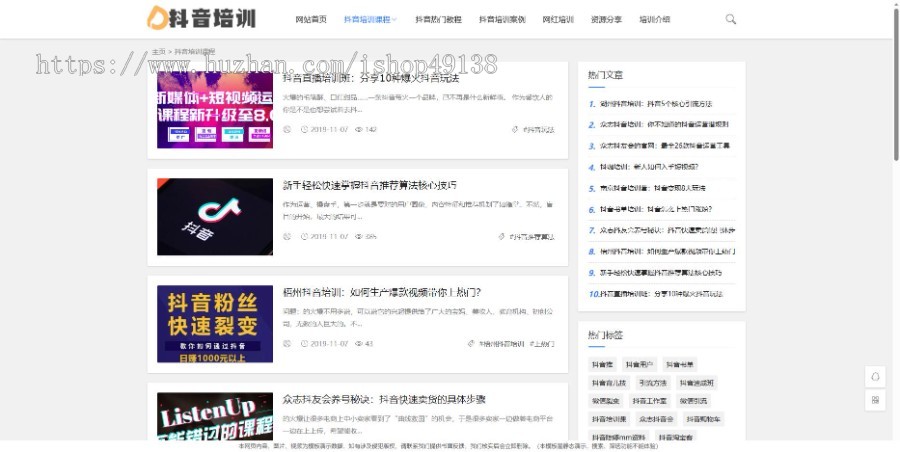Click the #上热门 tag link
Viewport: 900px width, 452px height.
pos(542,344)
